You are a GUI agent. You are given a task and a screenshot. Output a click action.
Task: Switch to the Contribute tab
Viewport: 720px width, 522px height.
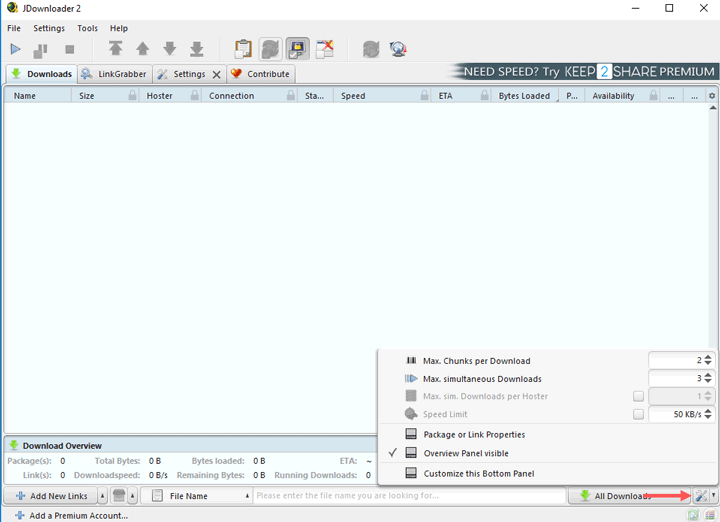point(260,74)
